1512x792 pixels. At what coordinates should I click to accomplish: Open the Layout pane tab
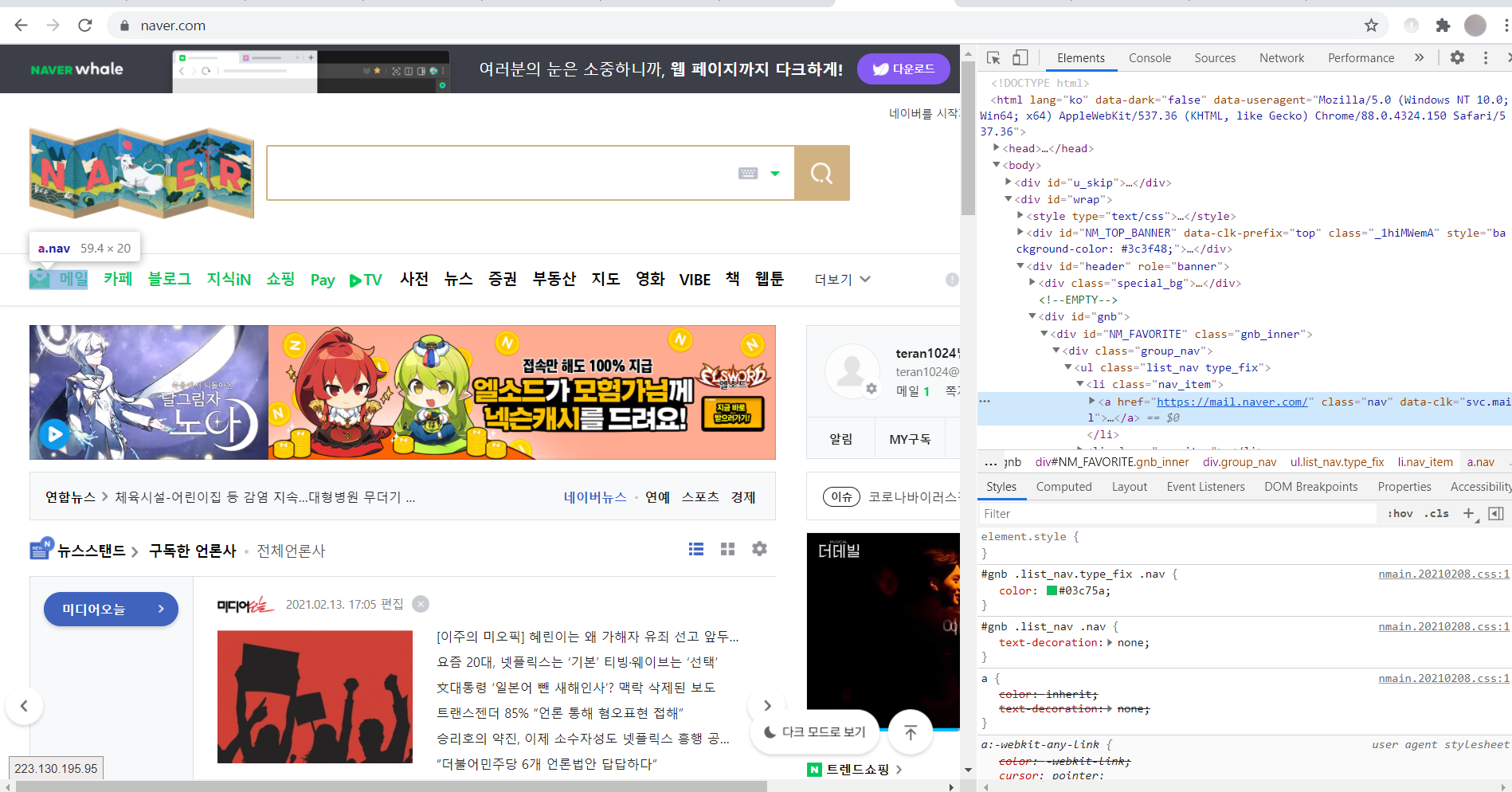(1129, 487)
